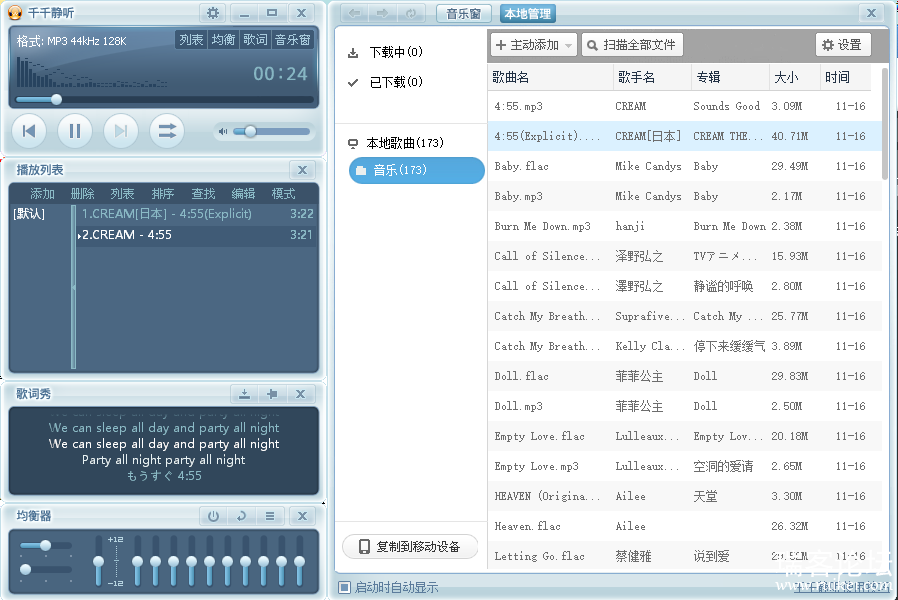The image size is (898, 600).
Task: Adjust the player volume slider
Action: (x=271, y=132)
